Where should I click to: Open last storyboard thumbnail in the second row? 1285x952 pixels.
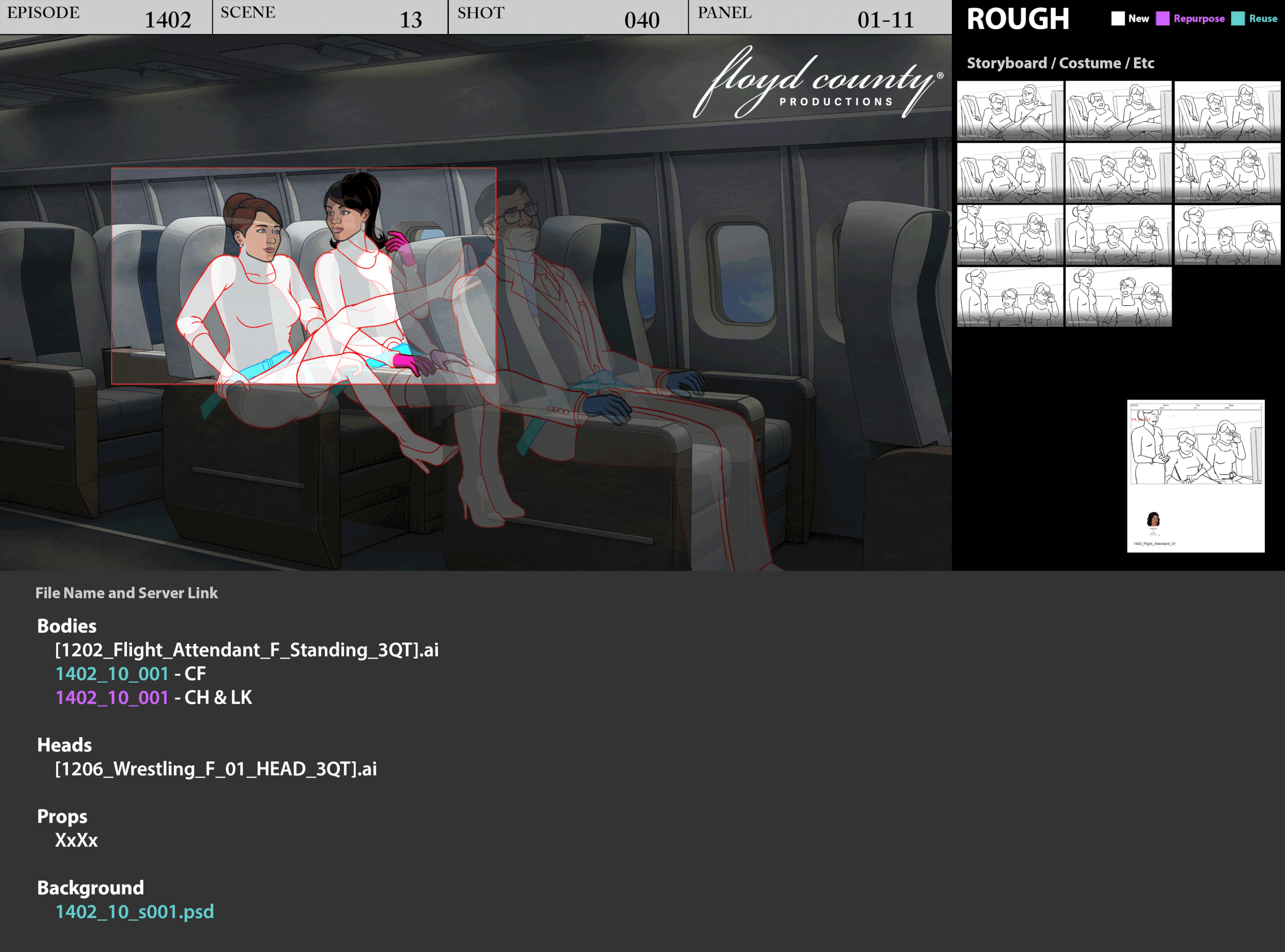(x=1227, y=173)
